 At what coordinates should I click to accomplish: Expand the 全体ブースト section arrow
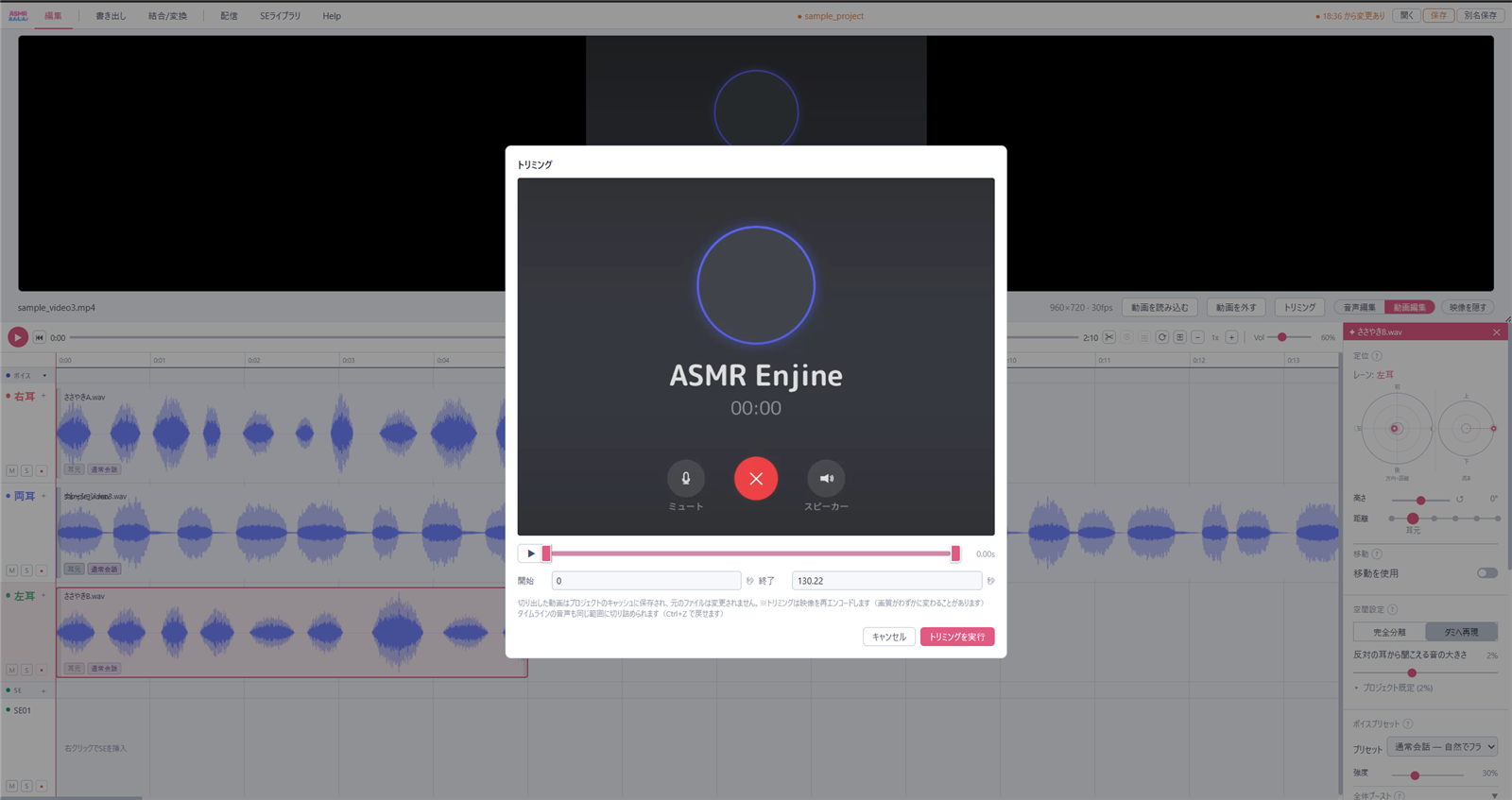point(1494,795)
